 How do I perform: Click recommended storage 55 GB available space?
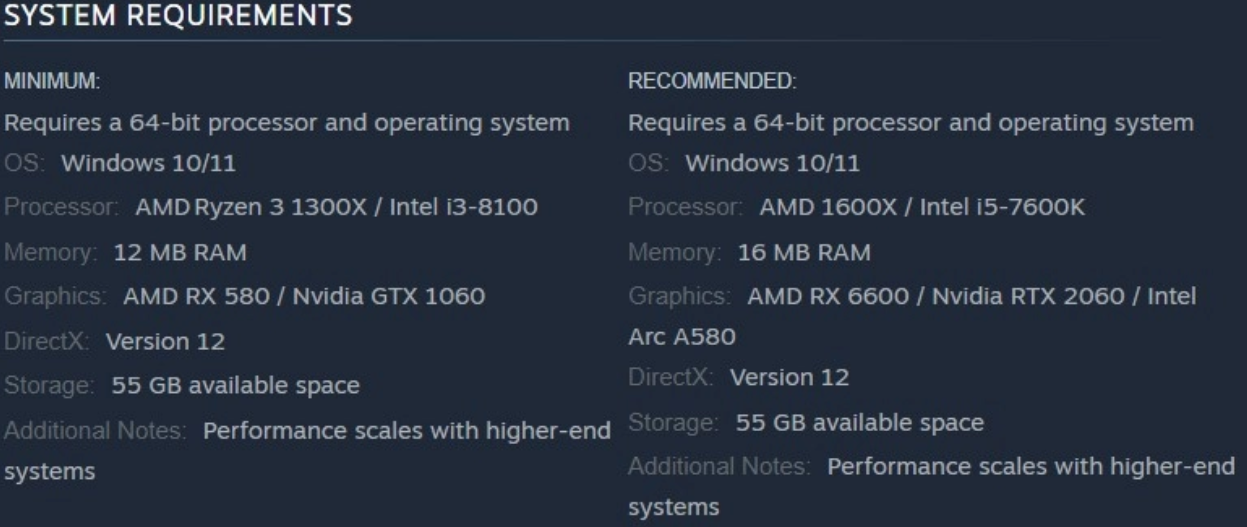click(x=859, y=423)
